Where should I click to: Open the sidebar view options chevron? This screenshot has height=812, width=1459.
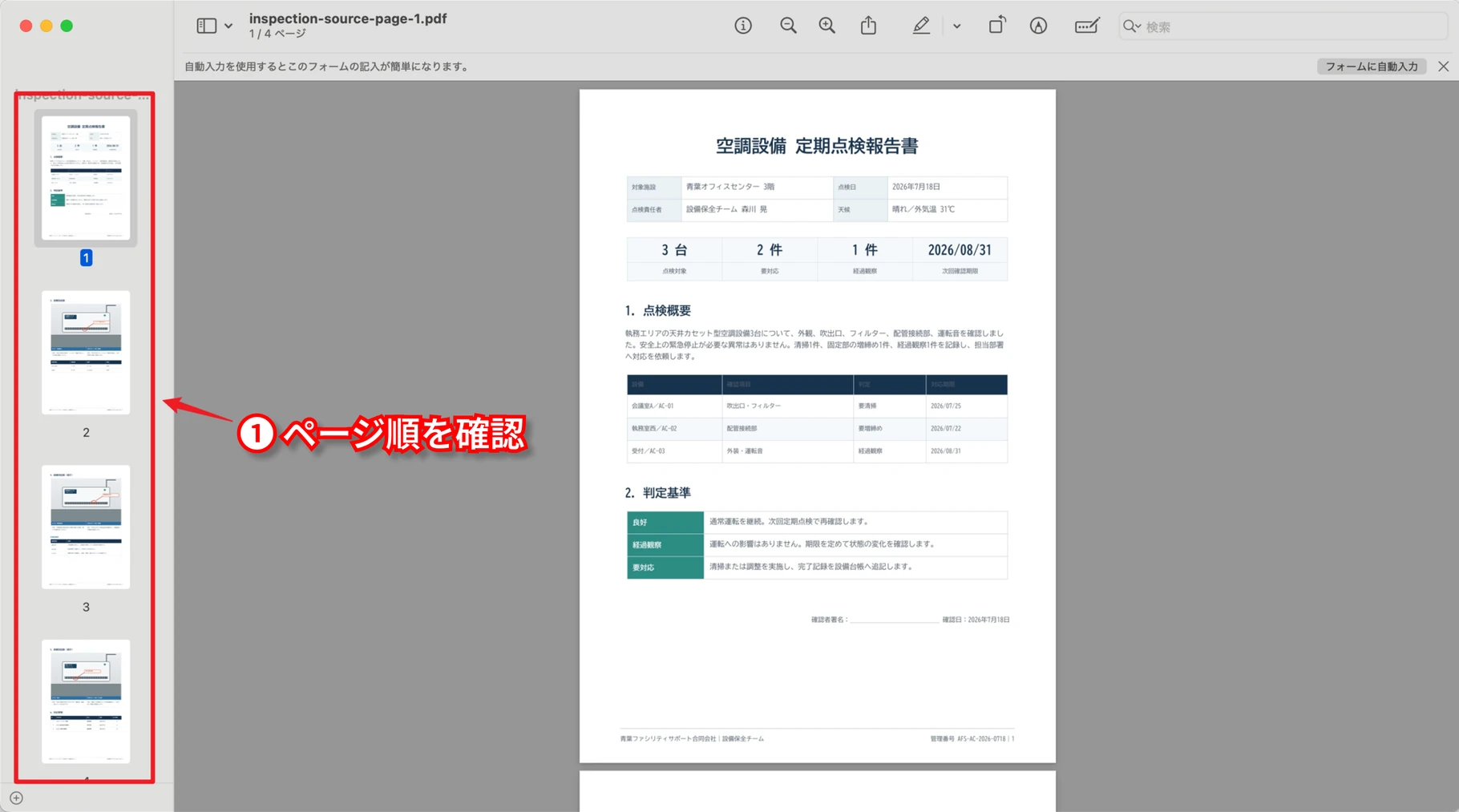coord(228,26)
